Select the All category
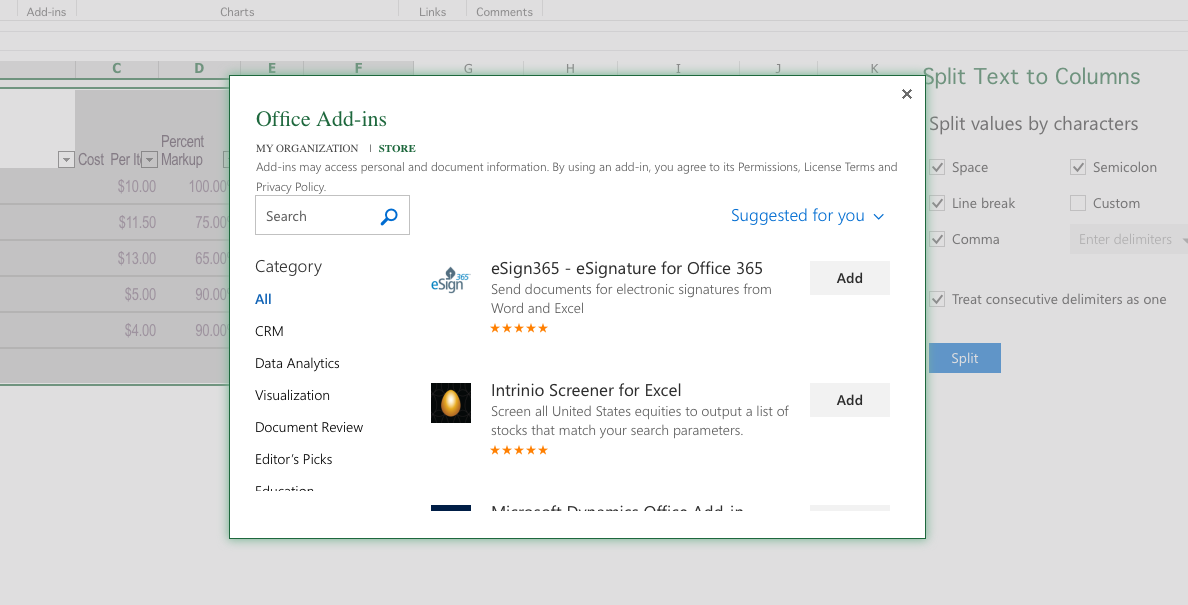 (263, 299)
